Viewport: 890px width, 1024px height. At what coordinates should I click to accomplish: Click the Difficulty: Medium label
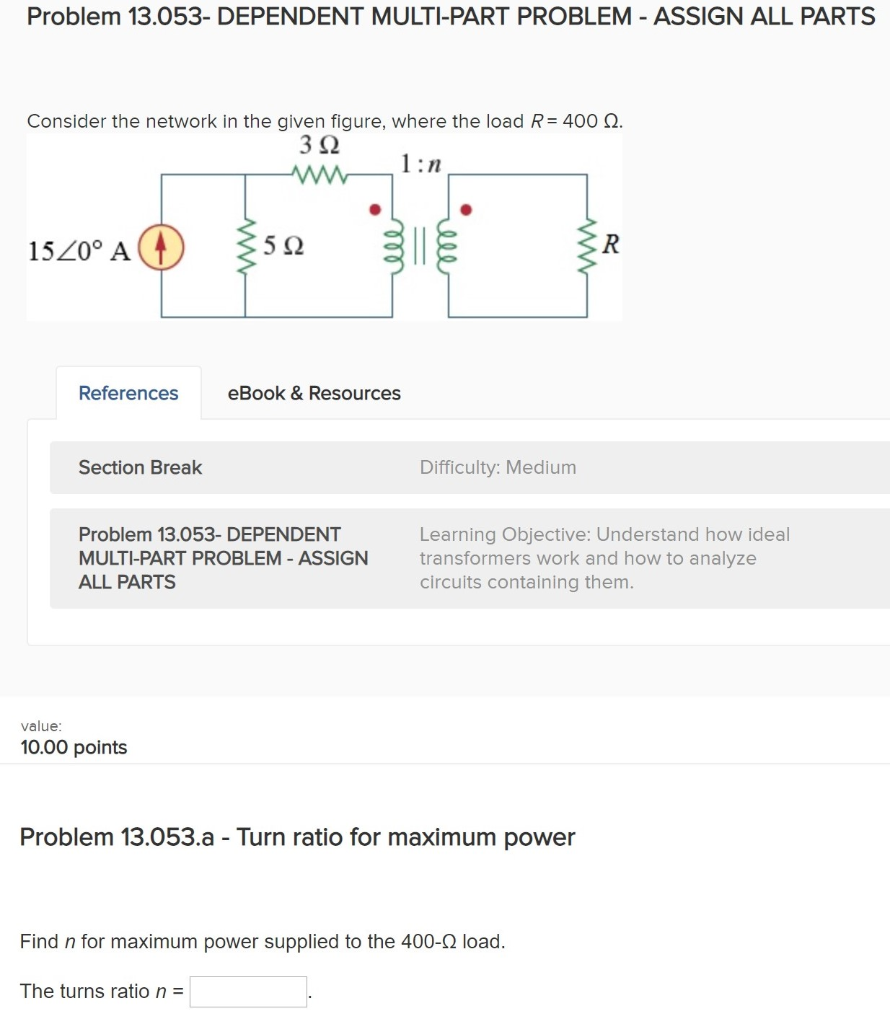tap(496, 467)
